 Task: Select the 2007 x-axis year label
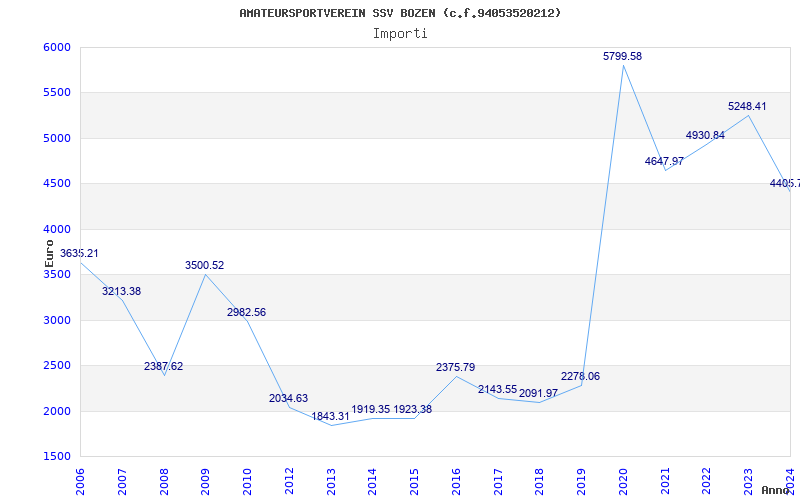(x=122, y=481)
